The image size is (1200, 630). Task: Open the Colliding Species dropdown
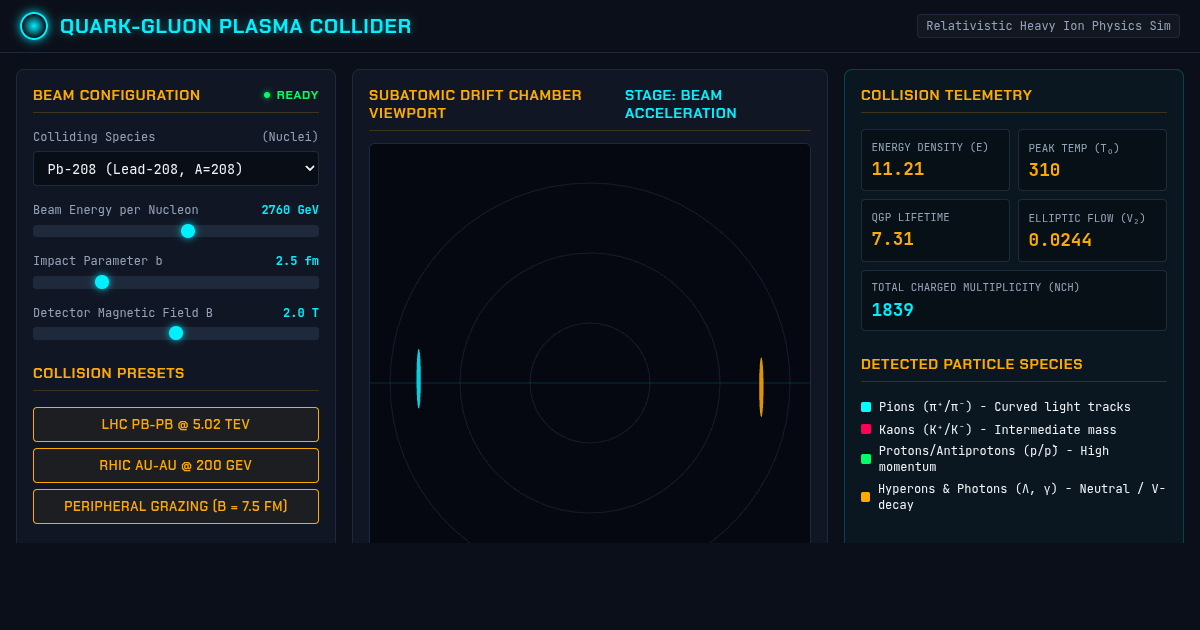coord(176,169)
